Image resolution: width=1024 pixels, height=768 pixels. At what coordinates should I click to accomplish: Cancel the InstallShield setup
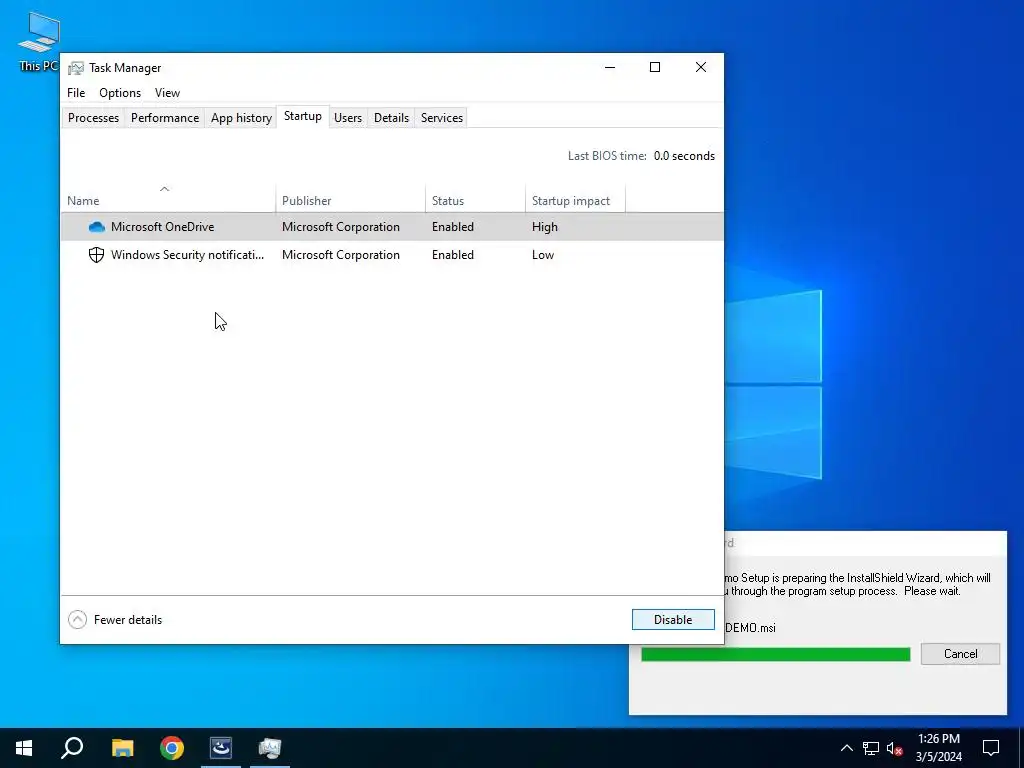[960, 654]
